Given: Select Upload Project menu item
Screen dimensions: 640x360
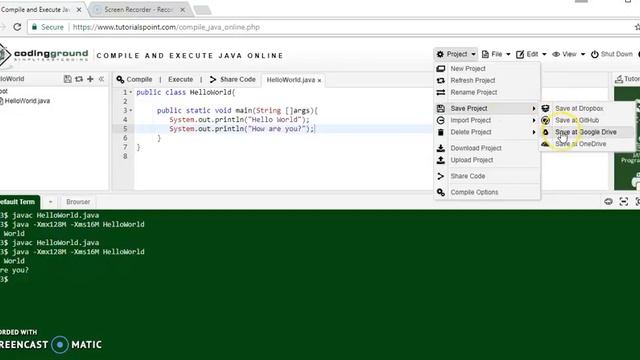Looking at the screenshot, I should [x=487, y=160].
